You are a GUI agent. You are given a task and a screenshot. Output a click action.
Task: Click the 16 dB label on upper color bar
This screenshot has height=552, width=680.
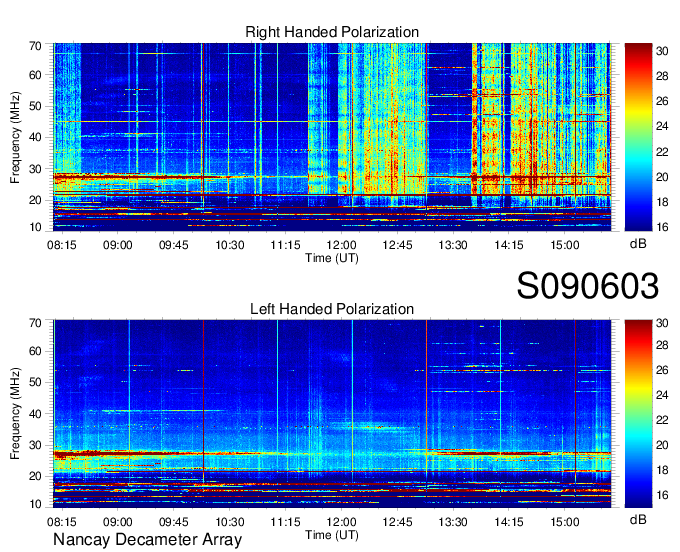point(662,227)
